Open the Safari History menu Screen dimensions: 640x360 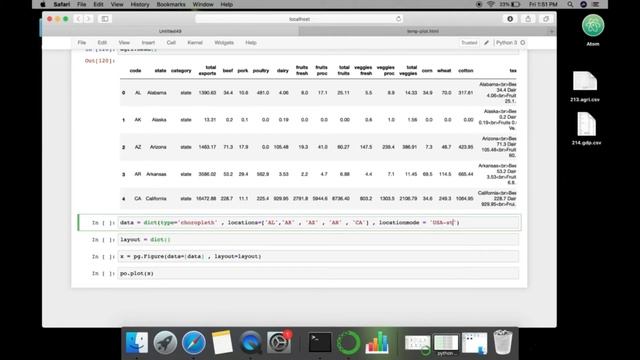[140, 4]
